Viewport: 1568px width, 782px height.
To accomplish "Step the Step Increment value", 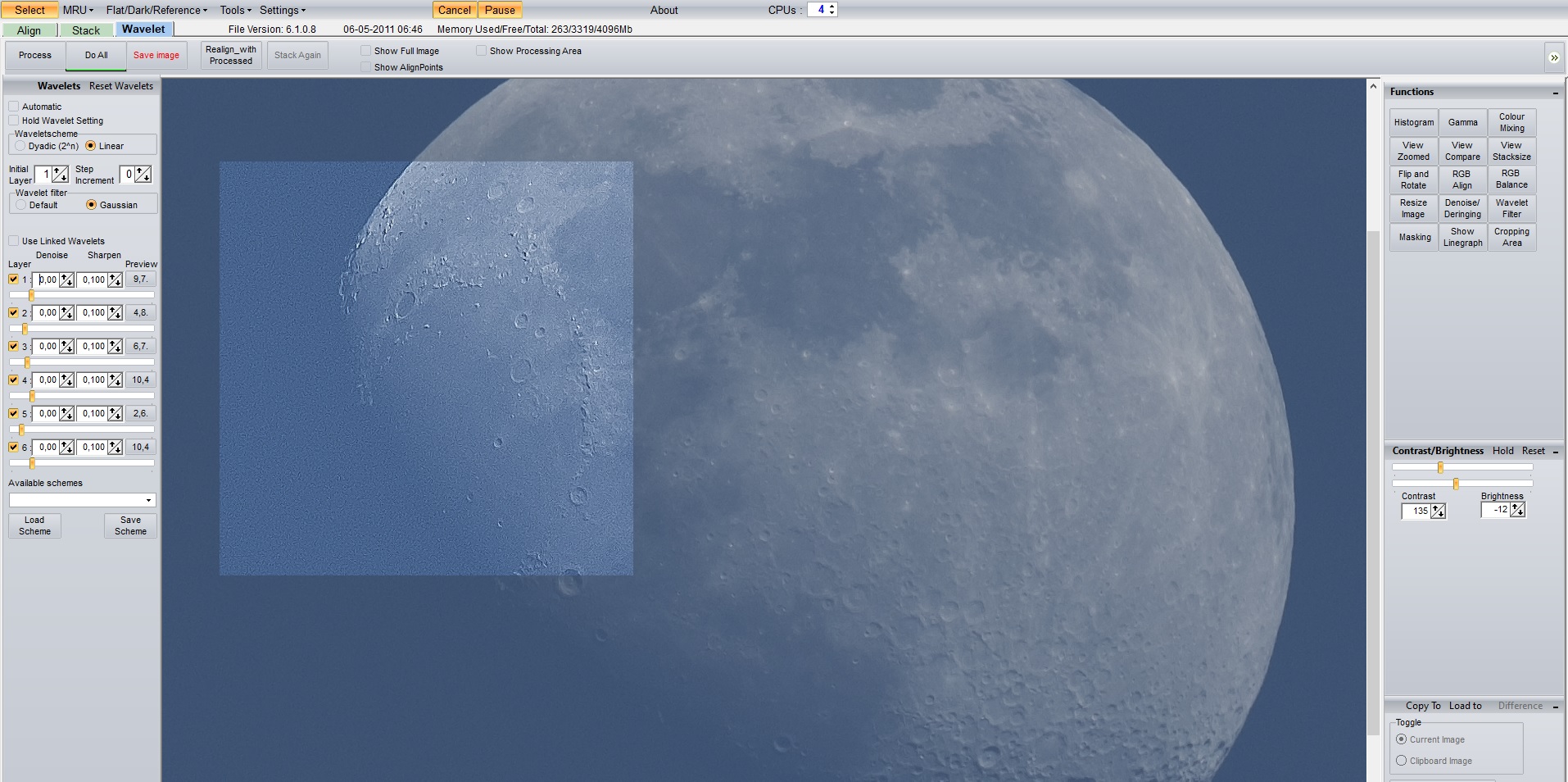I will [143, 175].
